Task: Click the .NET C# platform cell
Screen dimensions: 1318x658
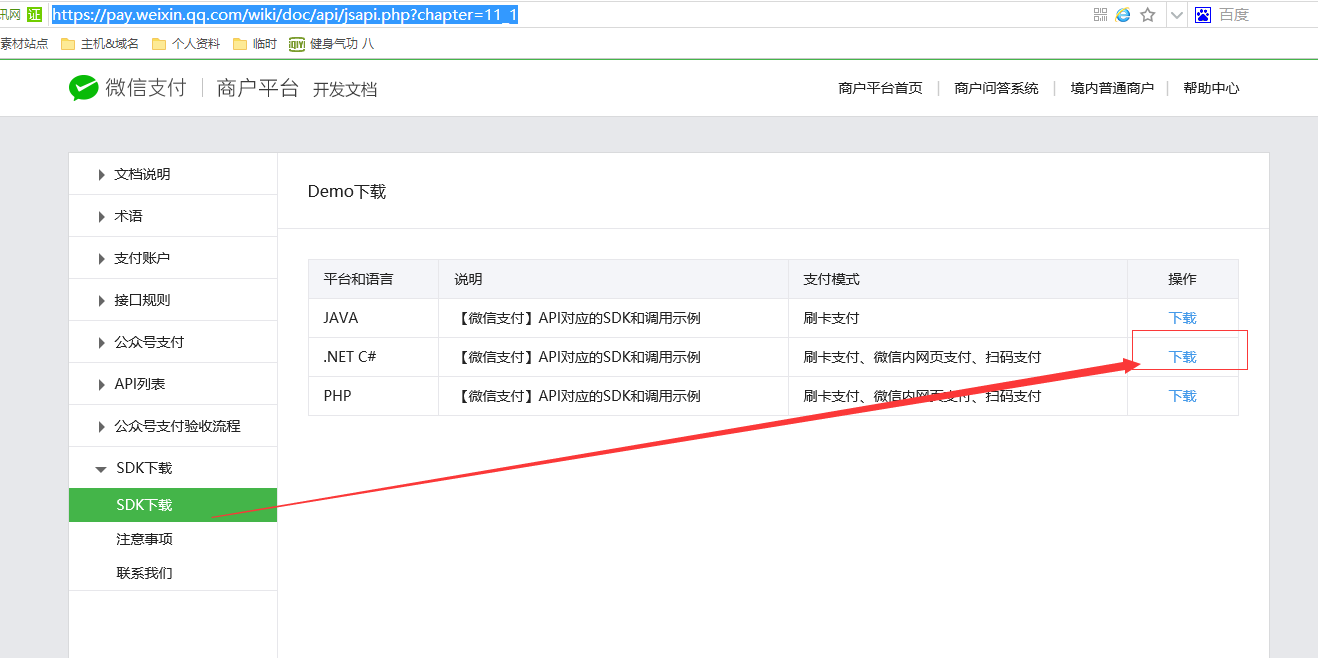Action: [374, 357]
